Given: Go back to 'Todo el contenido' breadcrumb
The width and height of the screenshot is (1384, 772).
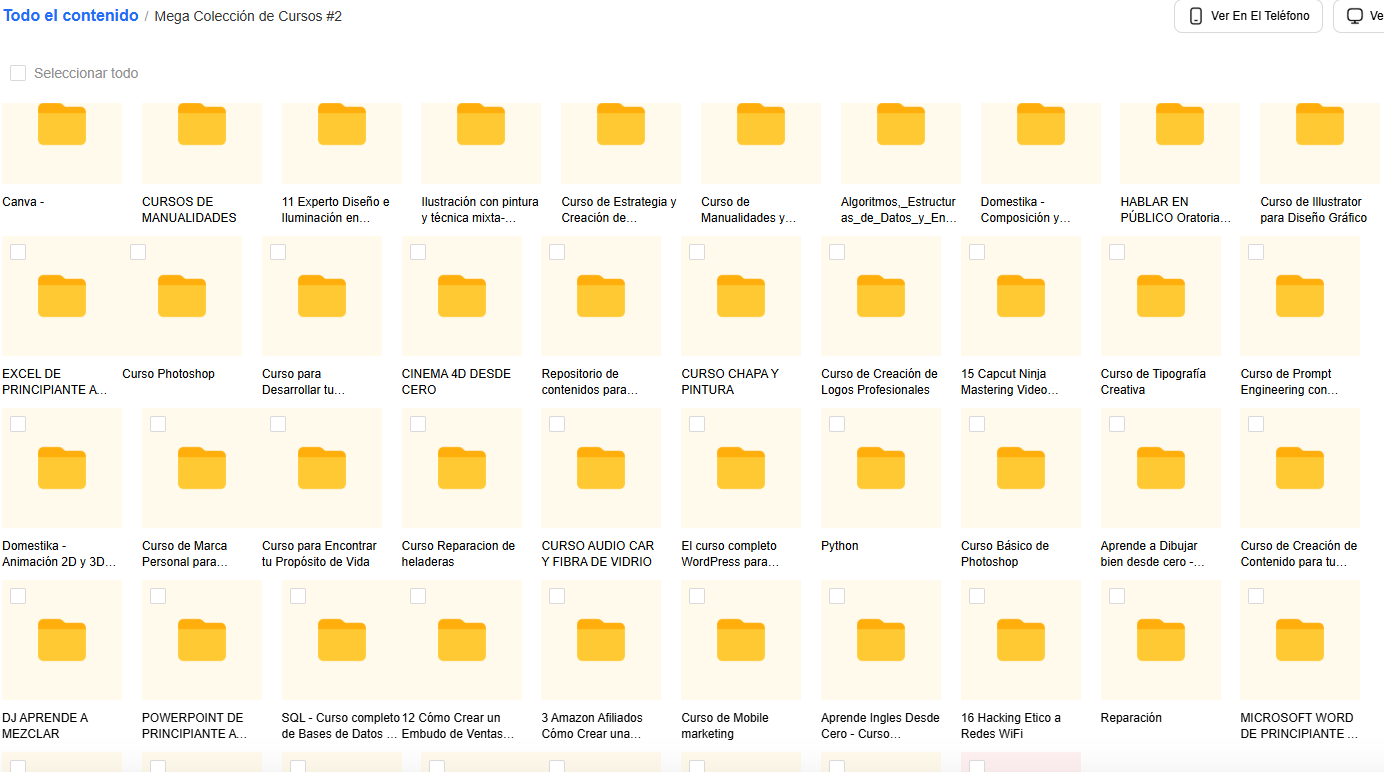Looking at the screenshot, I should pyautogui.click(x=71, y=16).
